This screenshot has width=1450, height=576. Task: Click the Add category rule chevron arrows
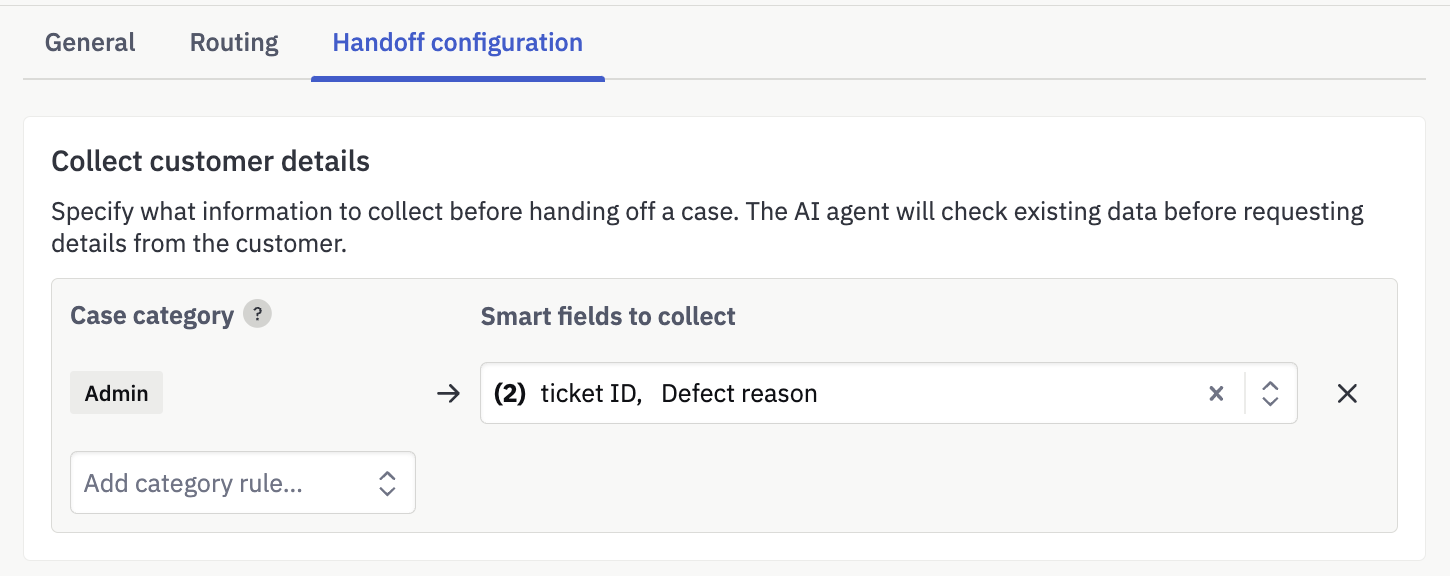pyautogui.click(x=387, y=484)
